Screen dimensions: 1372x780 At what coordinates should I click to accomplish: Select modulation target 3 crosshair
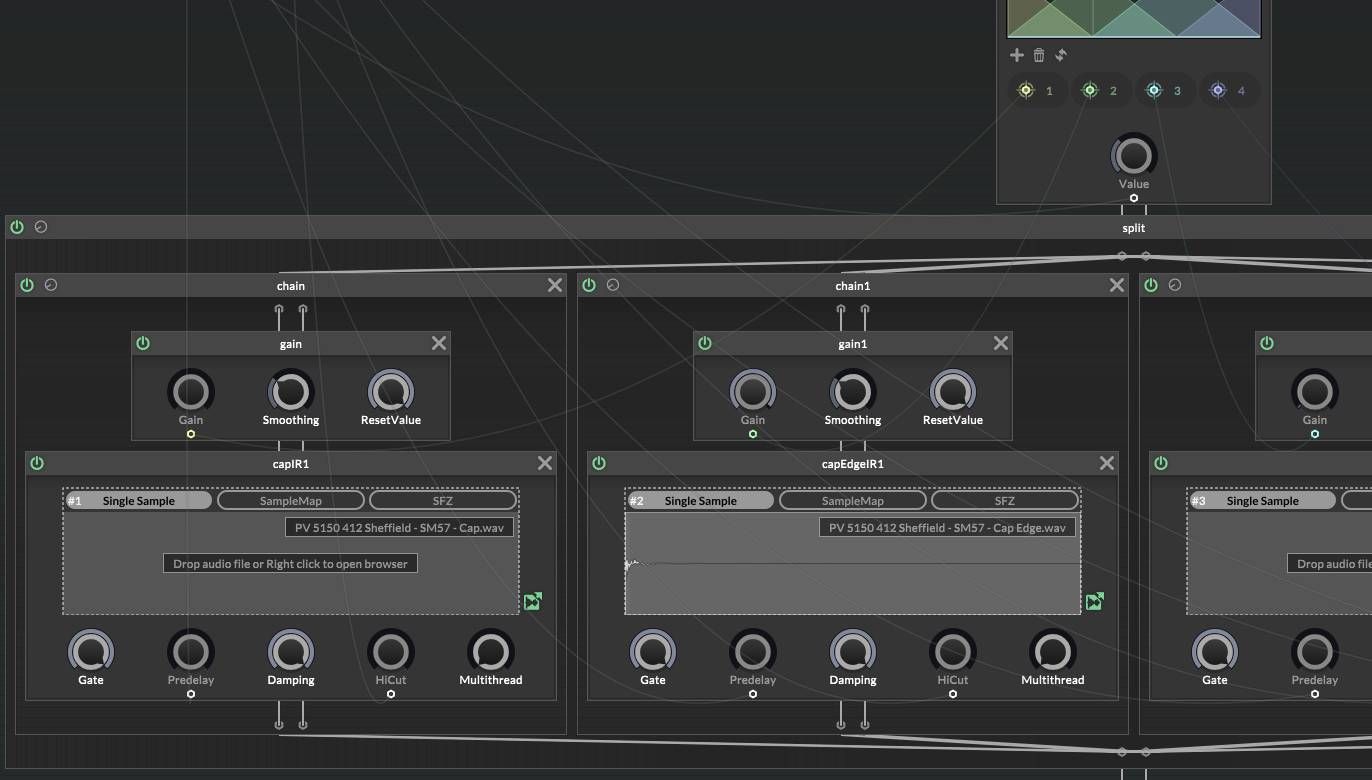coord(1153,90)
